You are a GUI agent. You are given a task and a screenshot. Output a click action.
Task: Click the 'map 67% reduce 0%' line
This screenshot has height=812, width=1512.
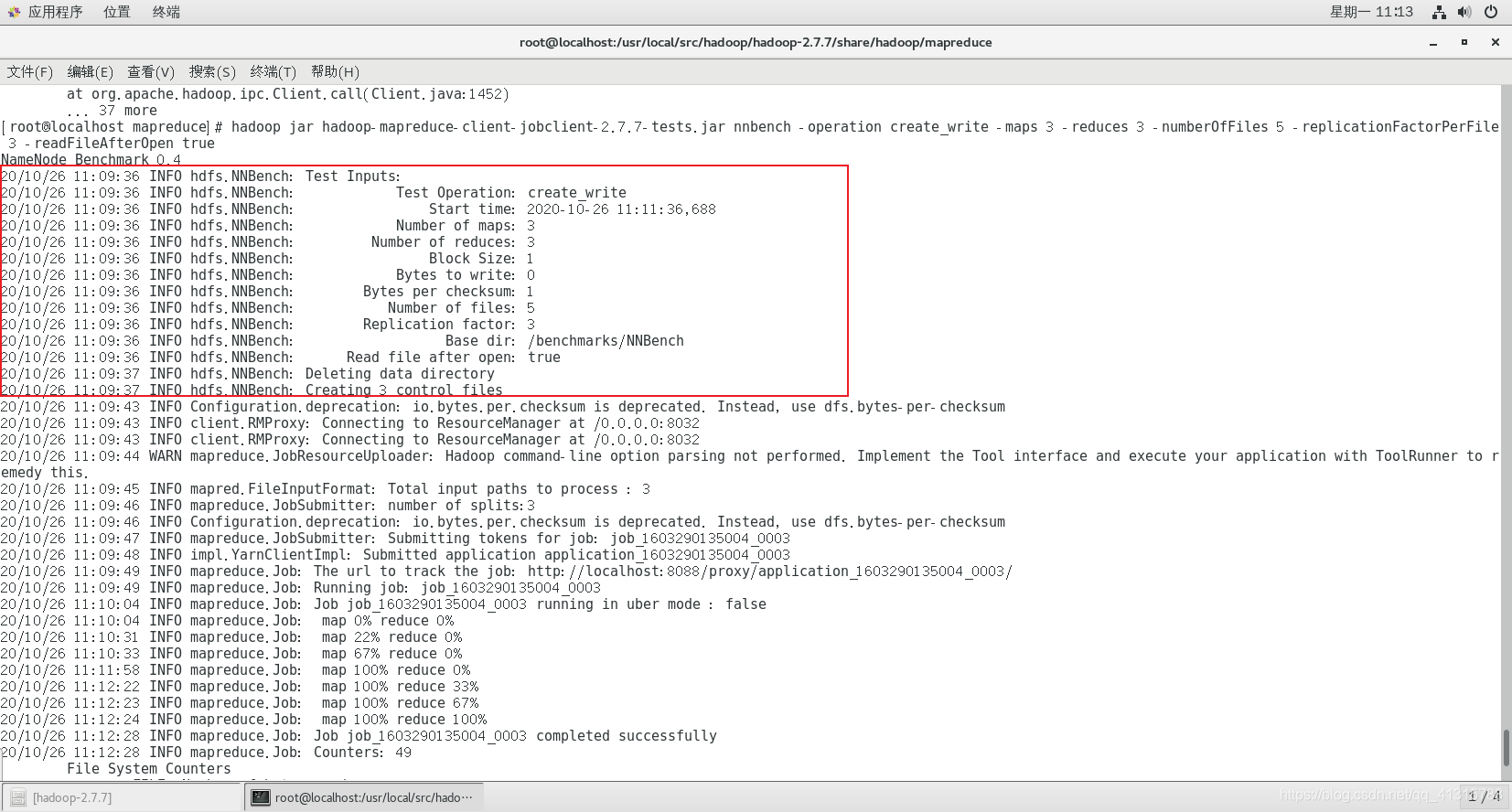pyautogui.click(x=231, y=654)
